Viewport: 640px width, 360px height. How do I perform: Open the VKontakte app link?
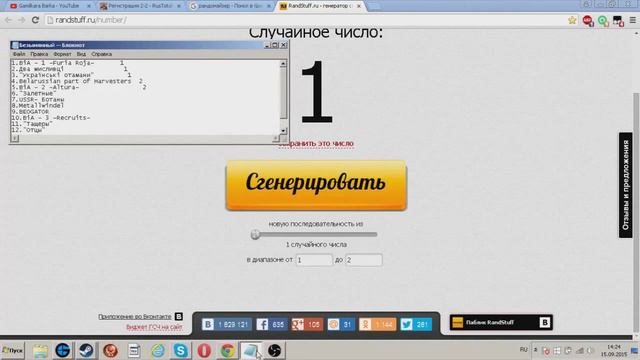[x=135, y=316]
